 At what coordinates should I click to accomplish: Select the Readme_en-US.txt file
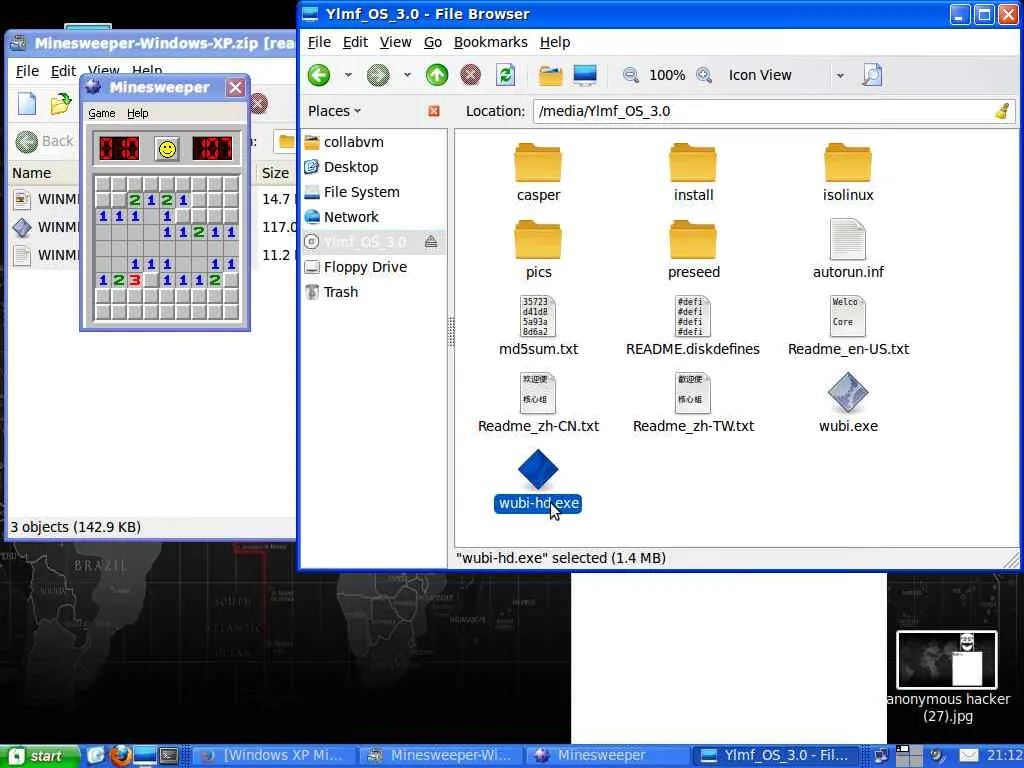848,326
